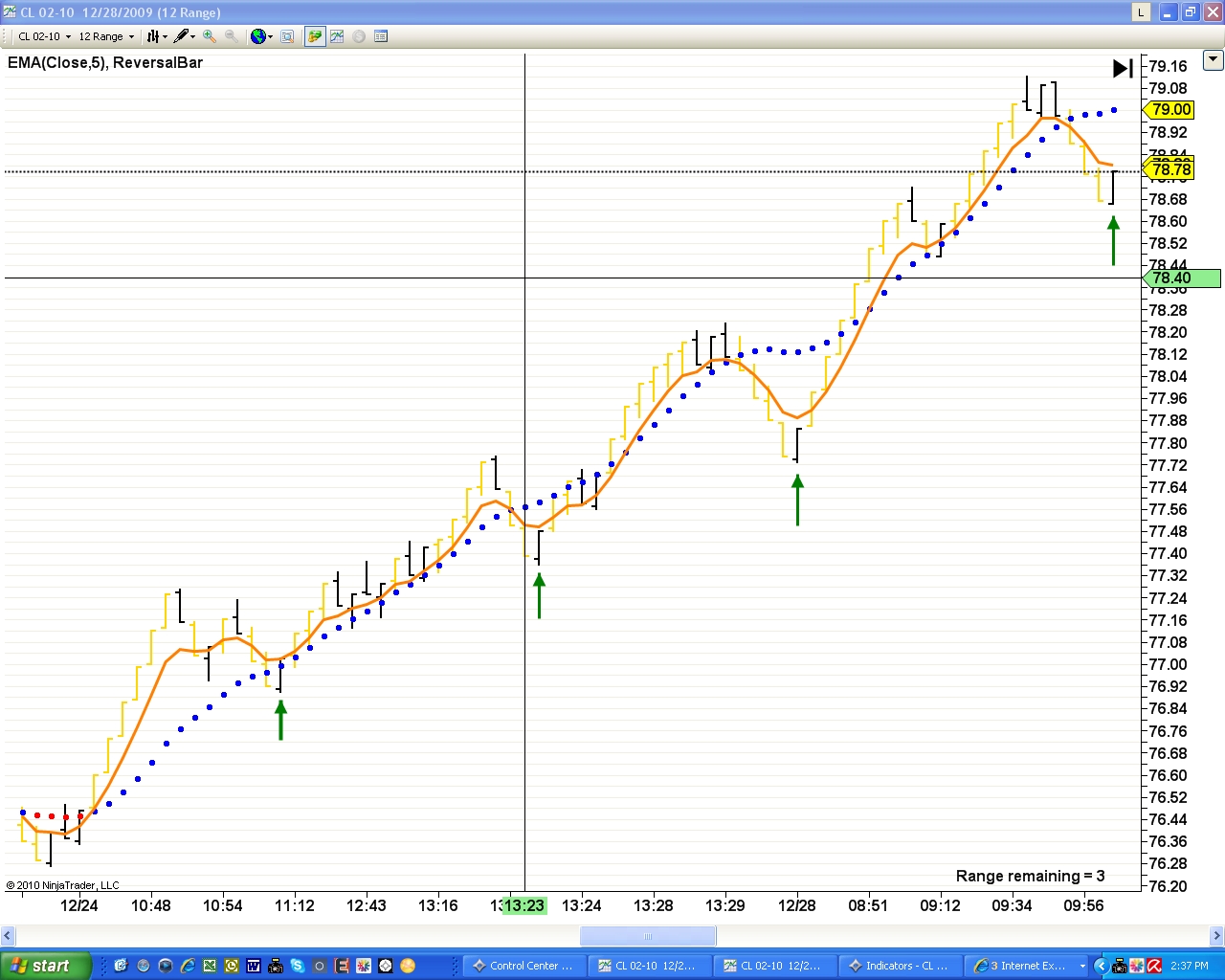Viewport: 1225px width, 980px height.
Task: Click the chart window title bar icon
Action: coord(10,11)
